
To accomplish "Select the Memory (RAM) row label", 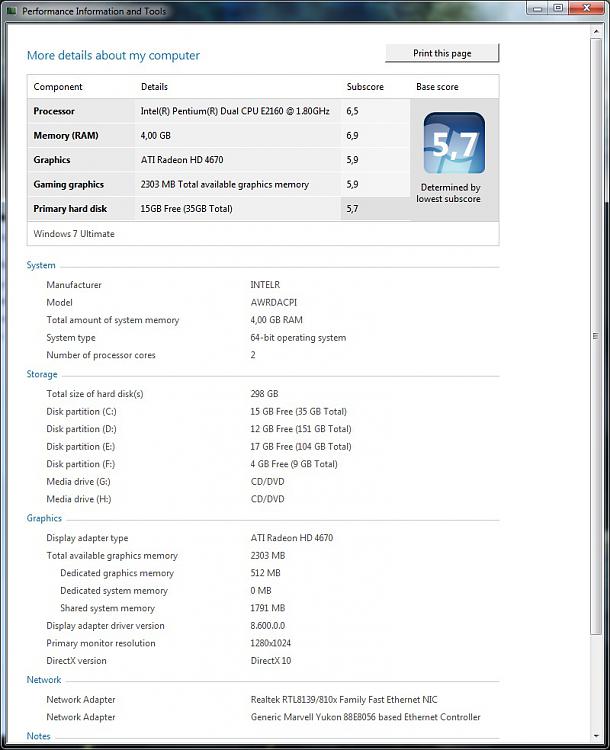I will pyautogui.click(x=66, y=135).
